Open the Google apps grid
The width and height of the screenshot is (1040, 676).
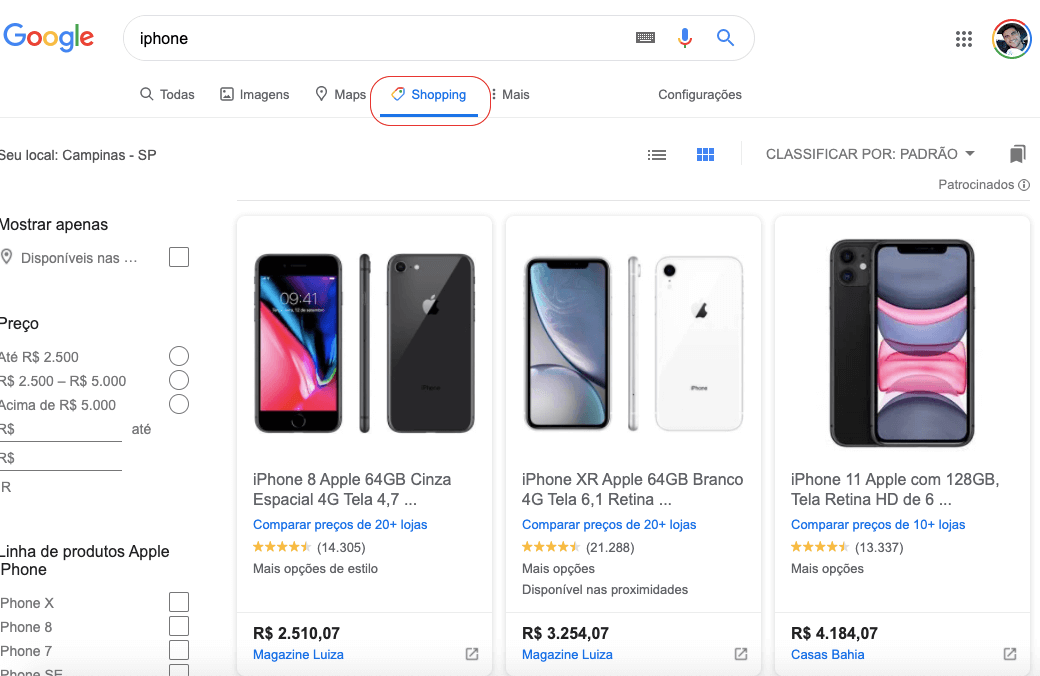(x=964, y=39)
